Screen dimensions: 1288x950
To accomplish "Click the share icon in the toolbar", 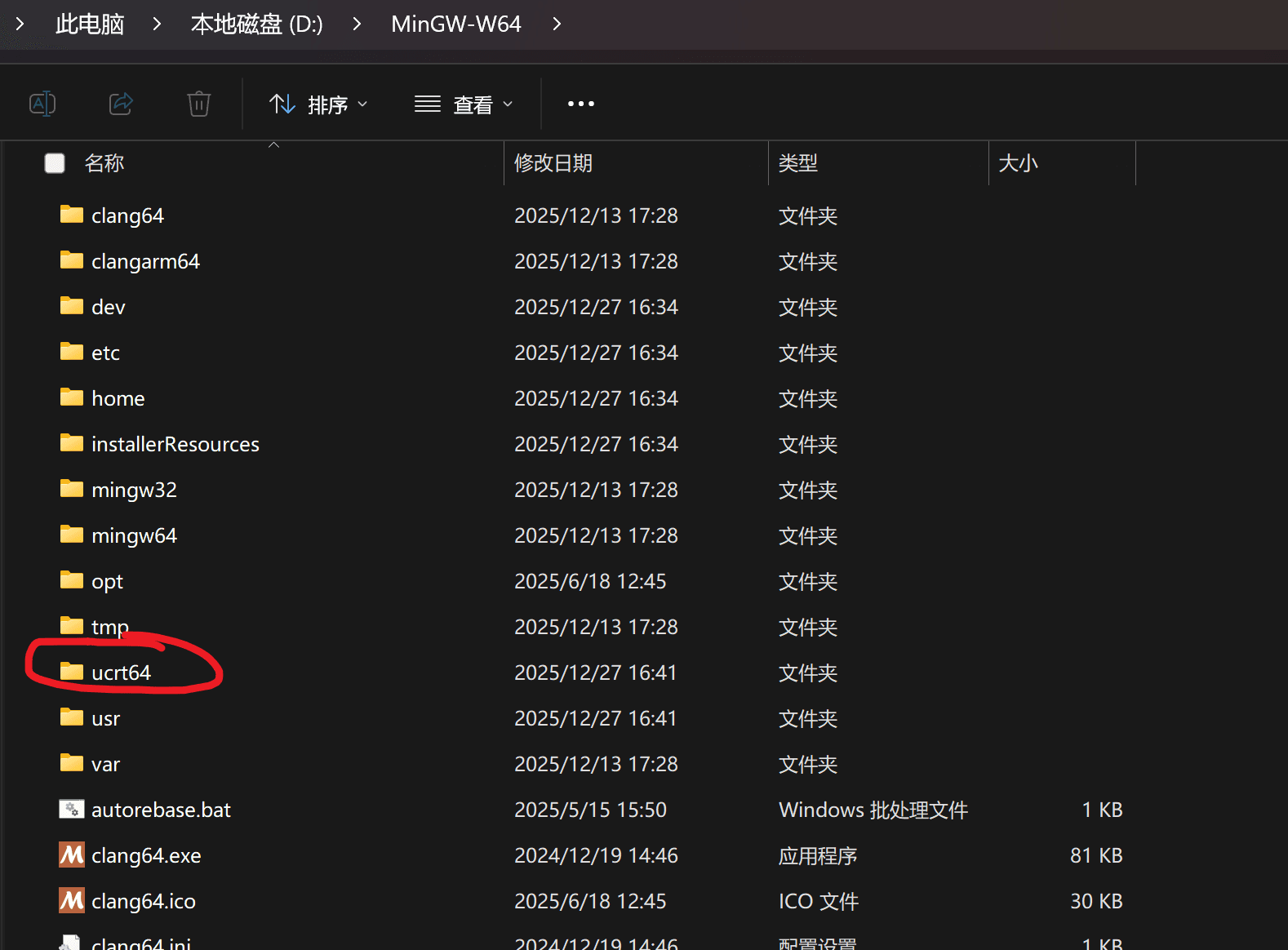I will coord(121,104).
